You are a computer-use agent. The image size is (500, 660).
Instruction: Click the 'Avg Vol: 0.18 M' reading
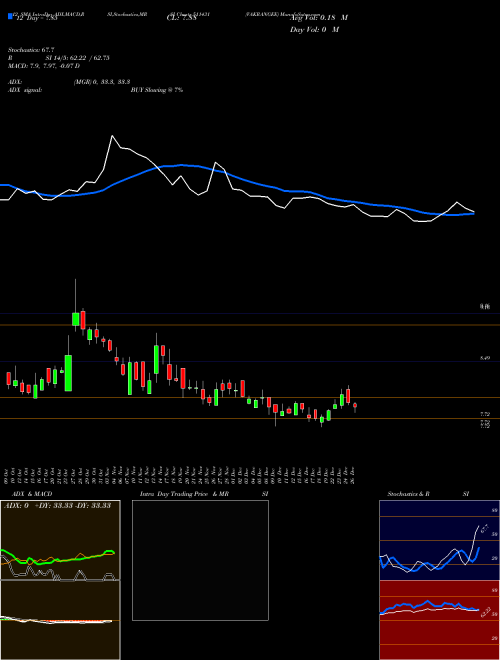click(x=319, y=18)
